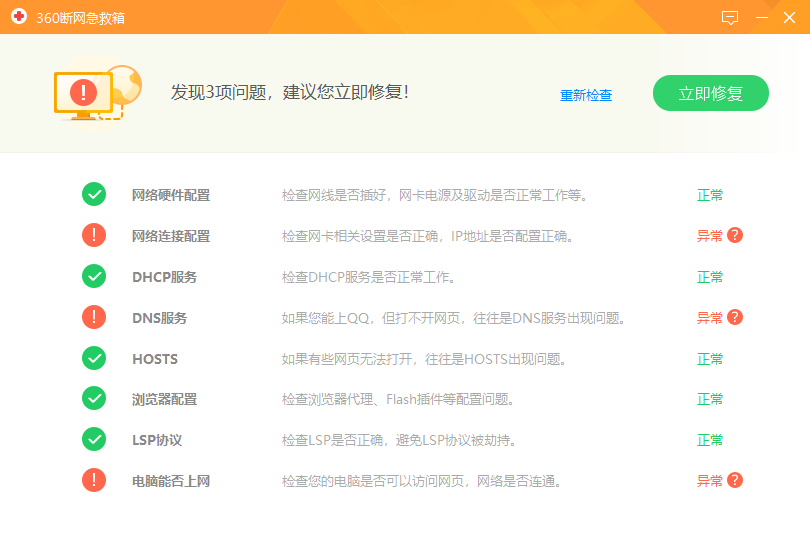Click description about IP地址是否配置正确
This screenshot has width=810, height=535.
[x=427, y=236]
